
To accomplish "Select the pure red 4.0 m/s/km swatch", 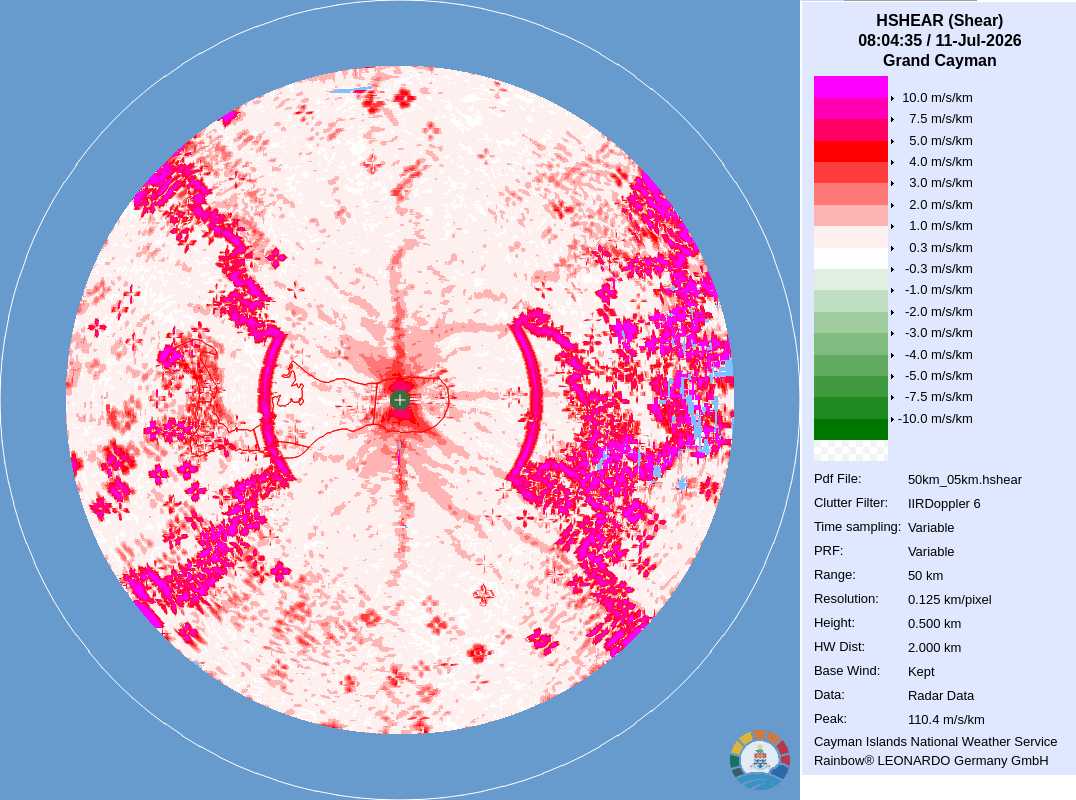I will (x=851, y=151).
